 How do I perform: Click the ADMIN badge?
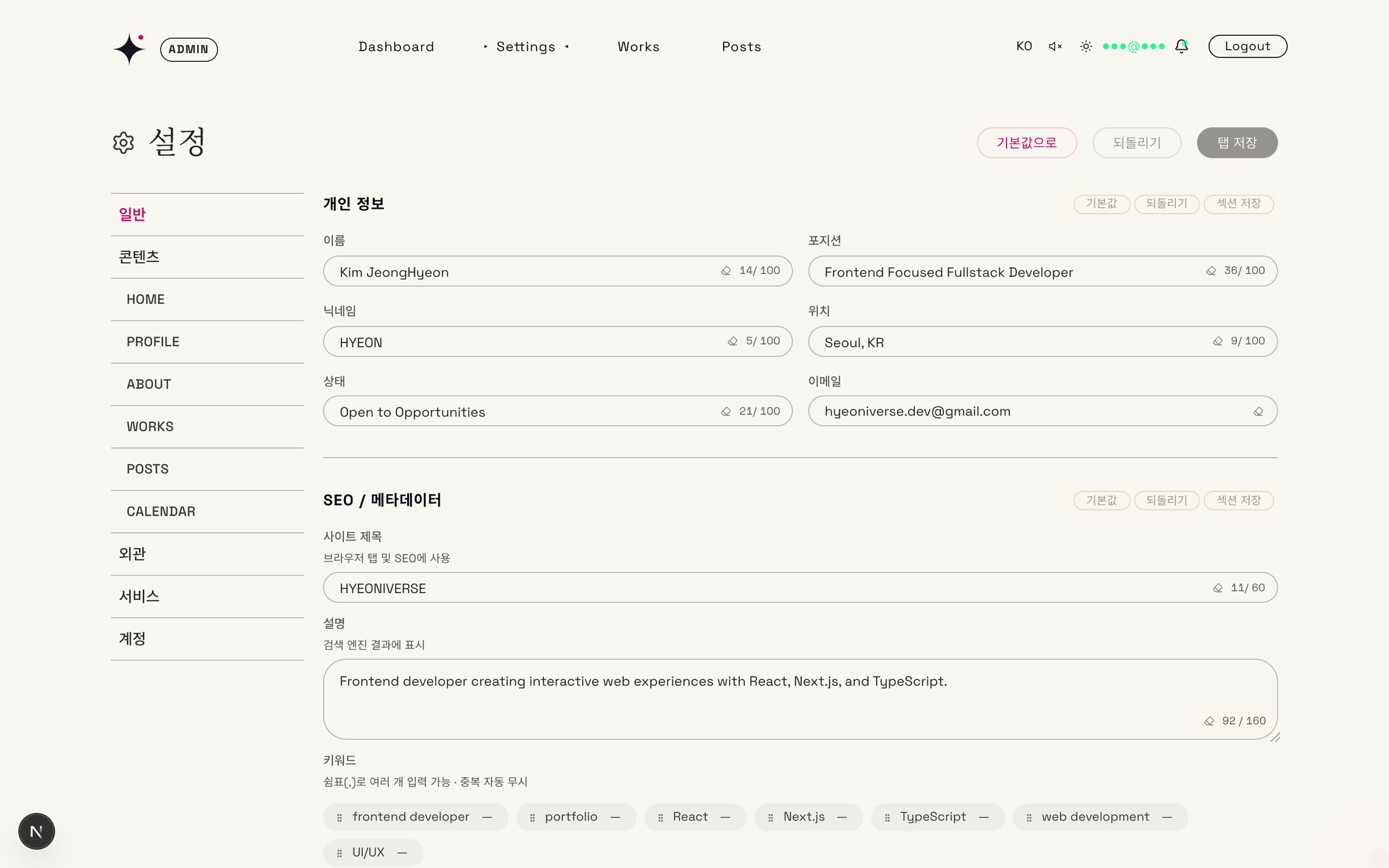(189, 49)
